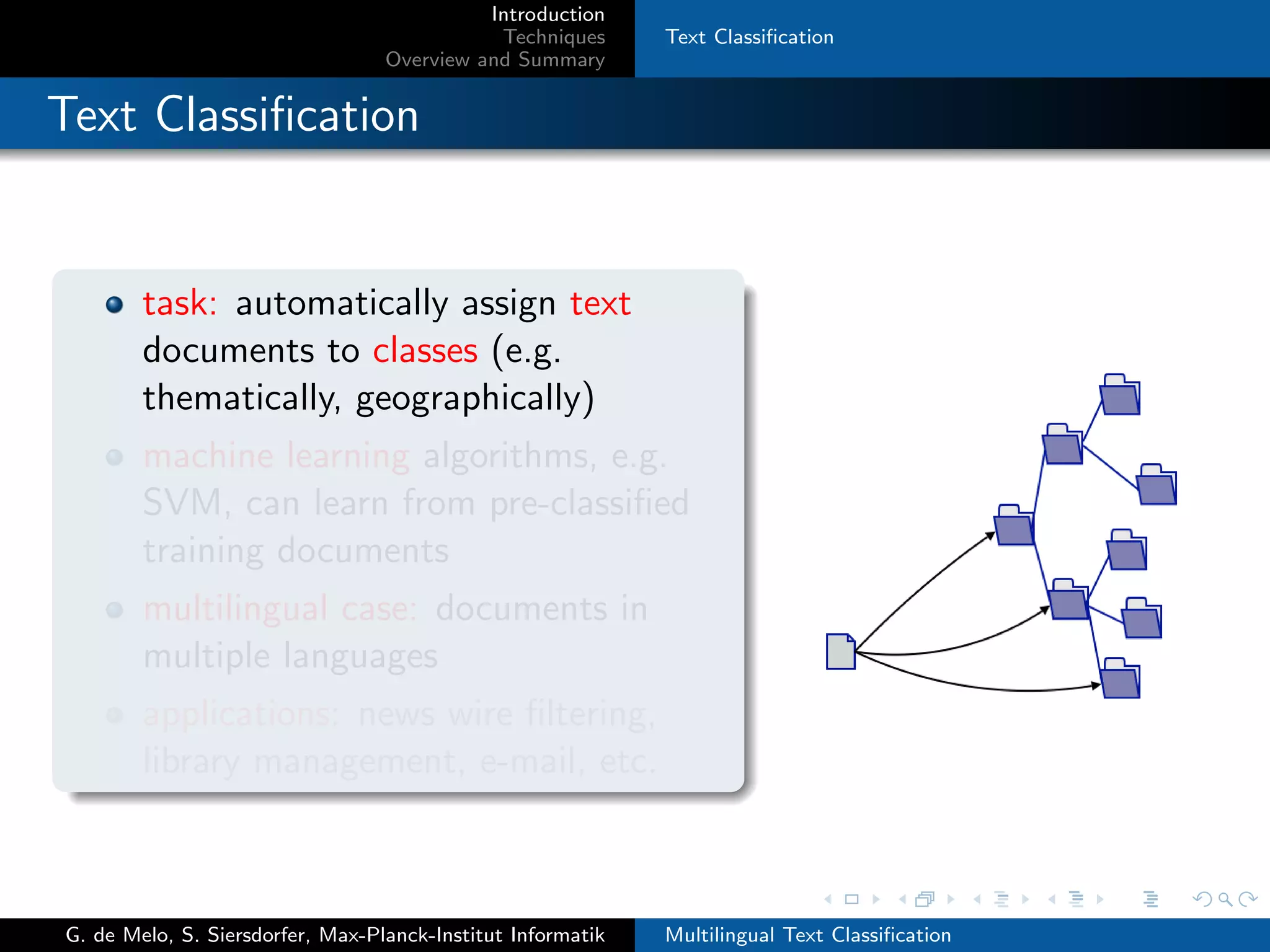Open the Introduction section in header

548,14
